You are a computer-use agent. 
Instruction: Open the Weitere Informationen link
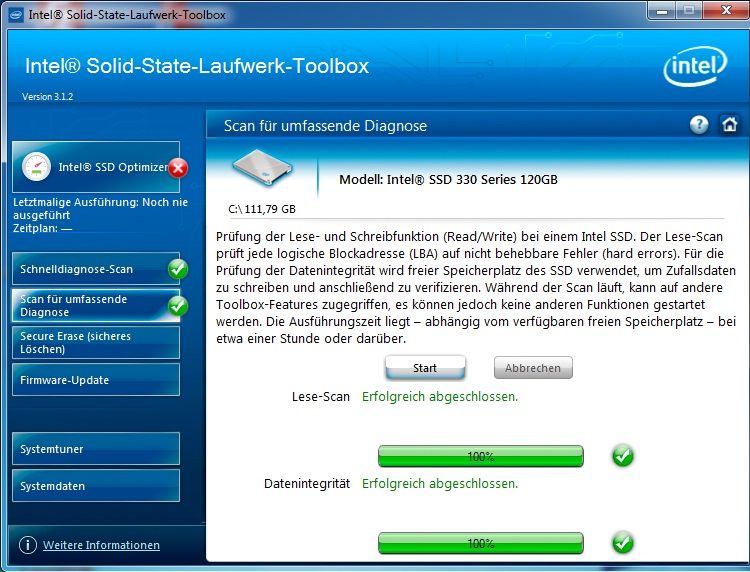tap(101, 545)
